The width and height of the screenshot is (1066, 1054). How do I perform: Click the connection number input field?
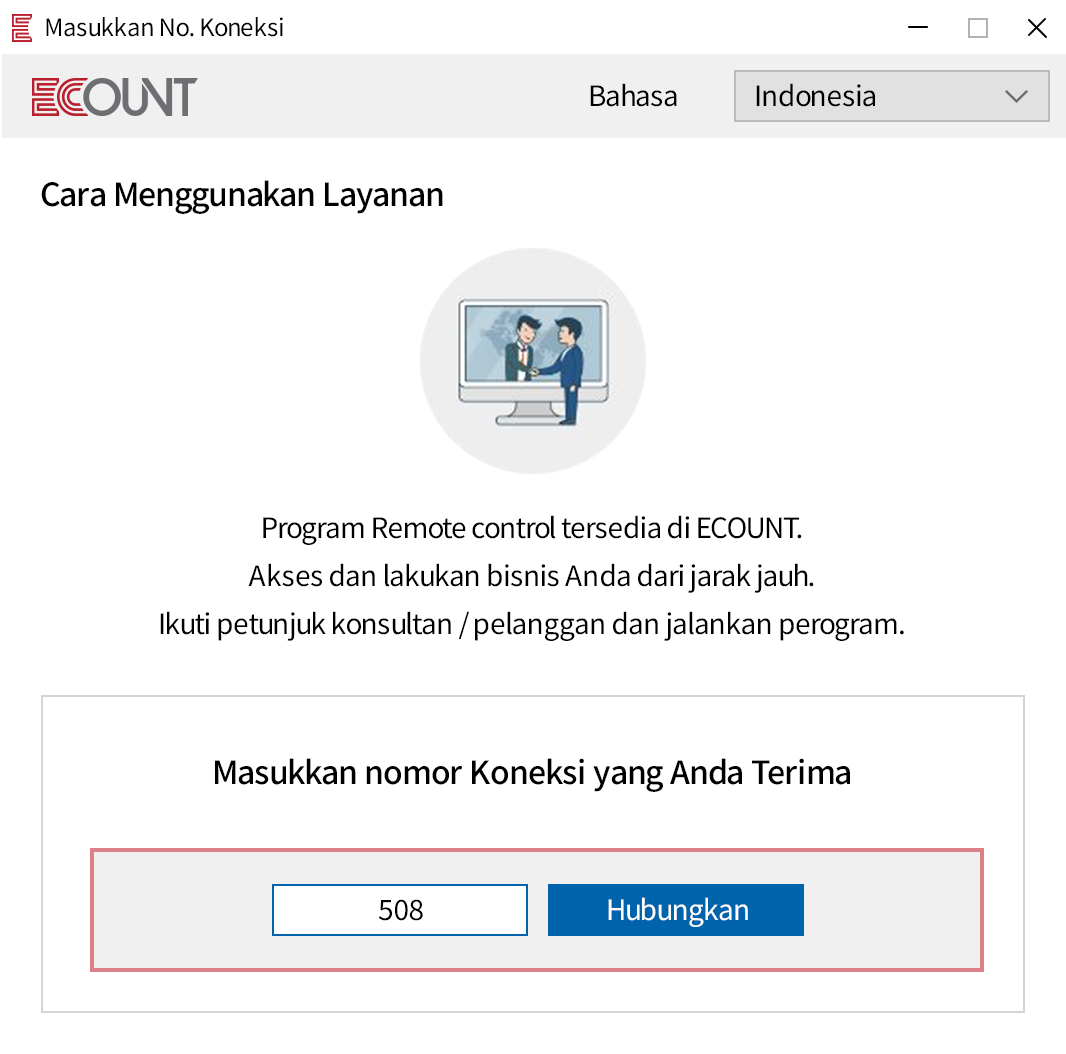point(400,910)
